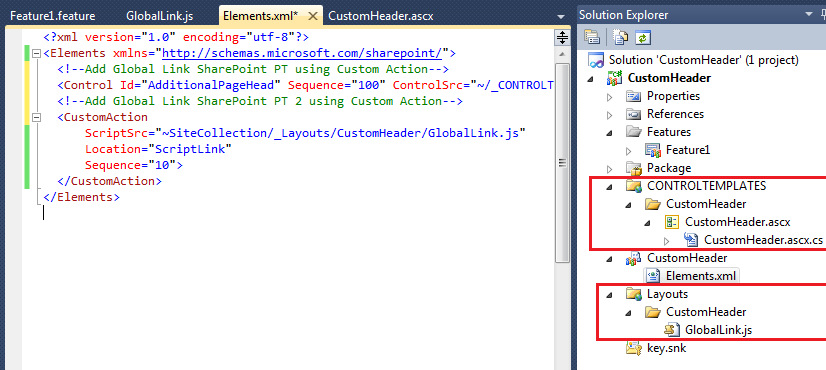This screenshot has width=826, height=370.
Task: Click the editor vertical scrollbar thumb
Action: click(x=562, y=162)
